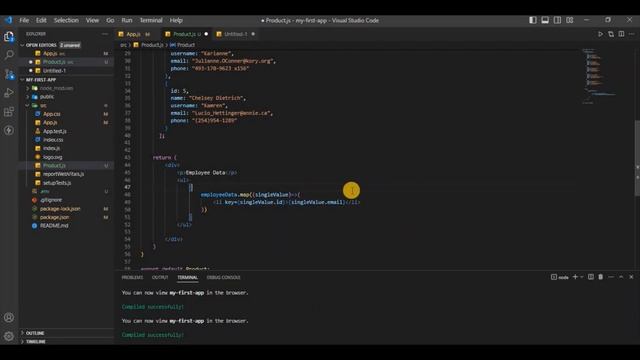Click the Run Code play icon
The width and height of the screenshot is (640, 360).
coord(600,34)
